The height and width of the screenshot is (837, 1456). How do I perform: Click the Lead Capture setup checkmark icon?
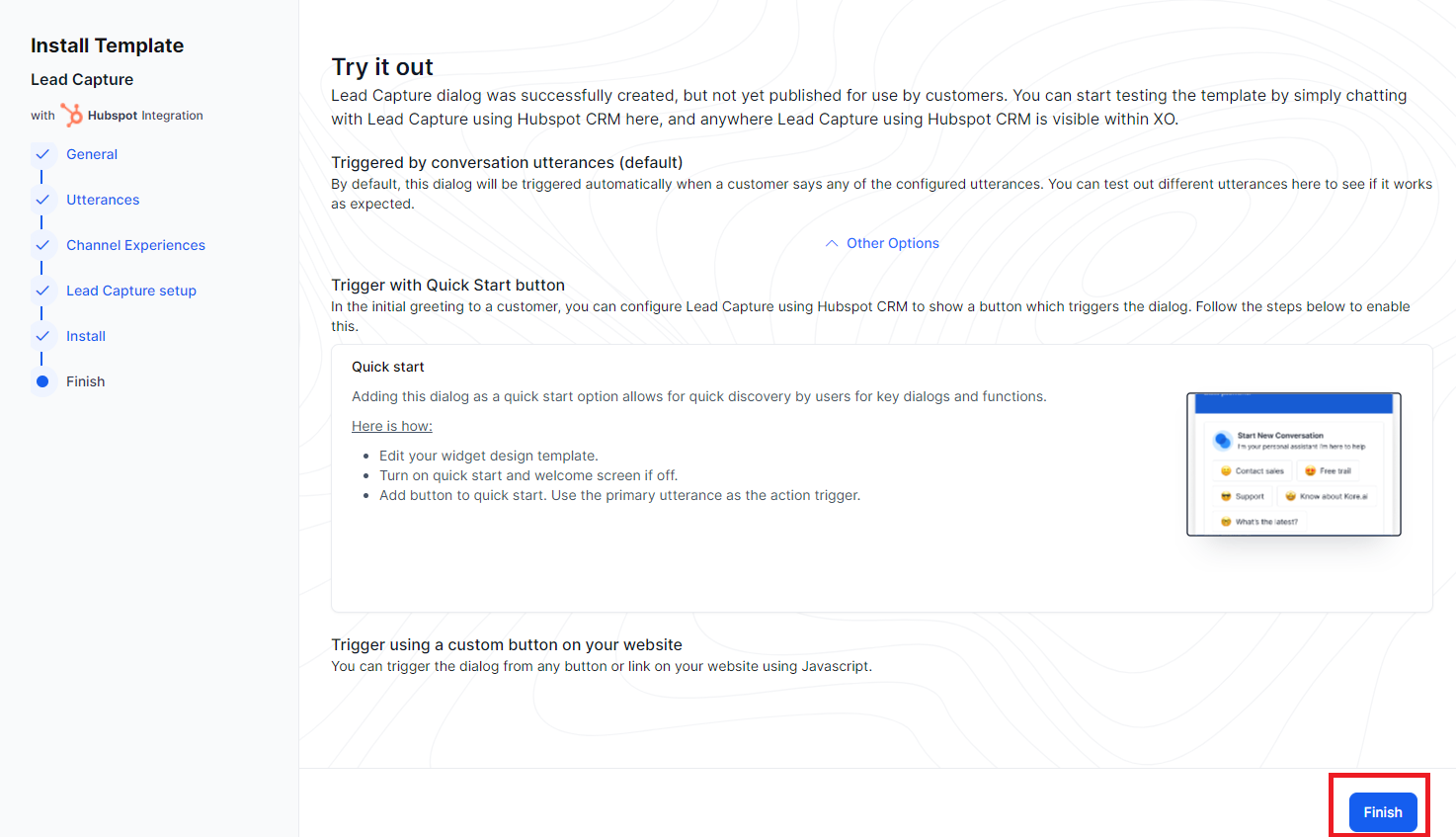tap(42, 291)
